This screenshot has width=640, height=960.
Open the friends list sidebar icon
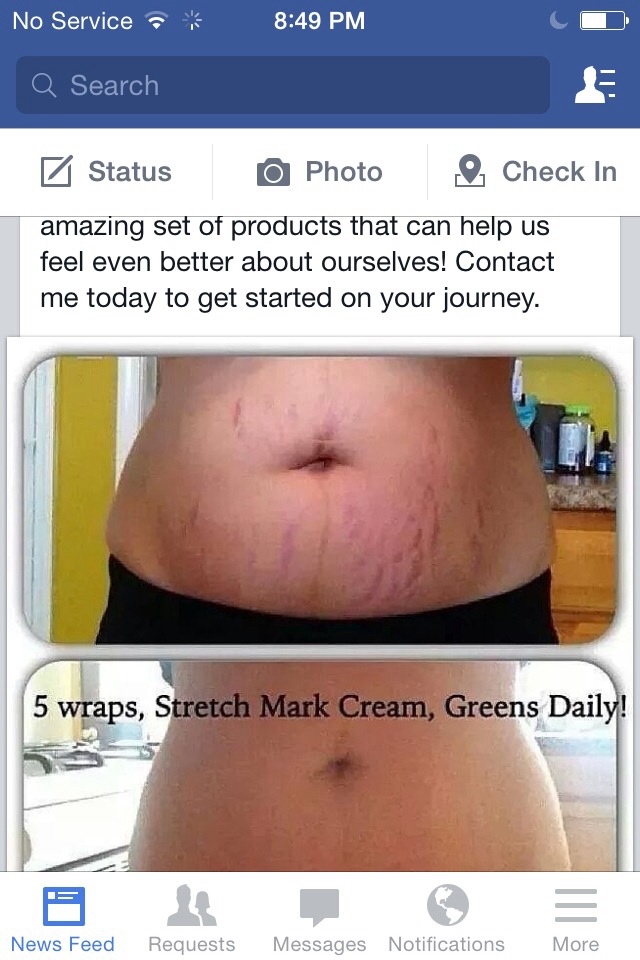[x=595, y=84]
